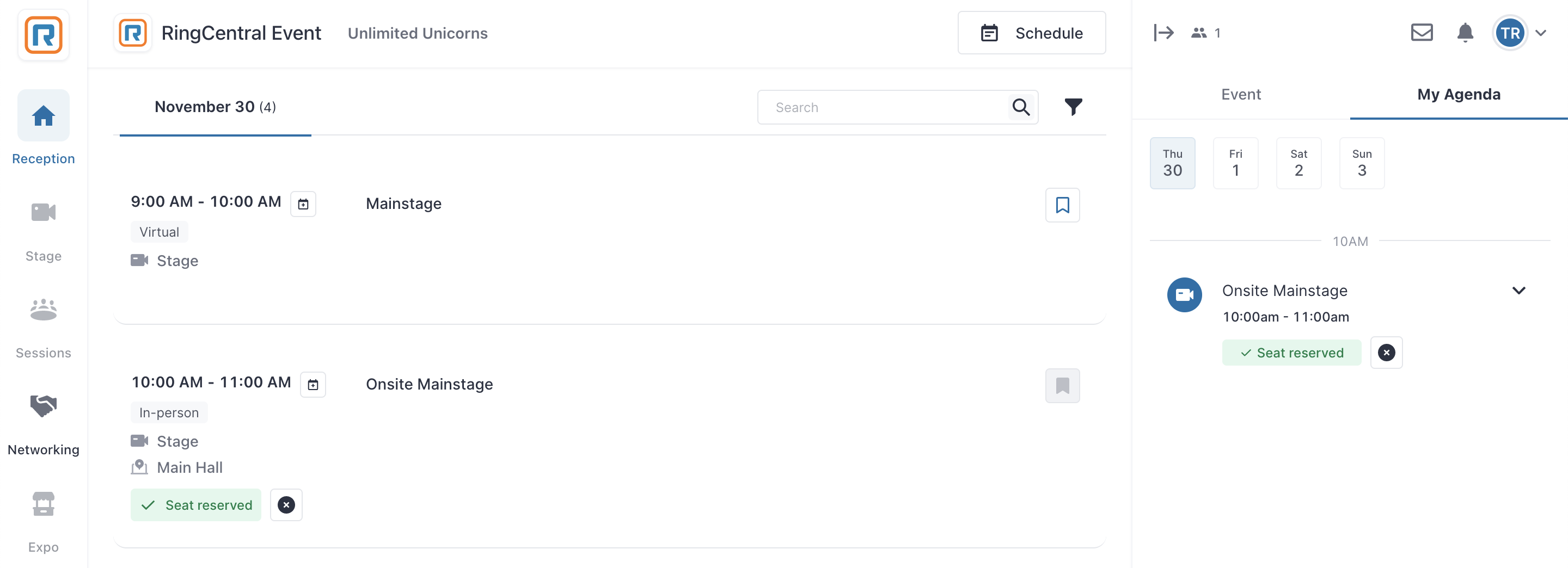Cancel reserved seat in My Agenda
This screenshot has height=568, width=1568.
[x=1386, y=353]
